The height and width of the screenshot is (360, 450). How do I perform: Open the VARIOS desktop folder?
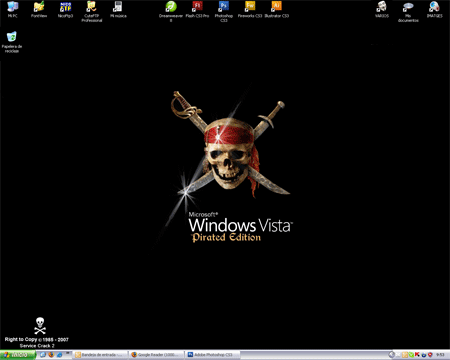pyautogui.click(x=382, y=9)
